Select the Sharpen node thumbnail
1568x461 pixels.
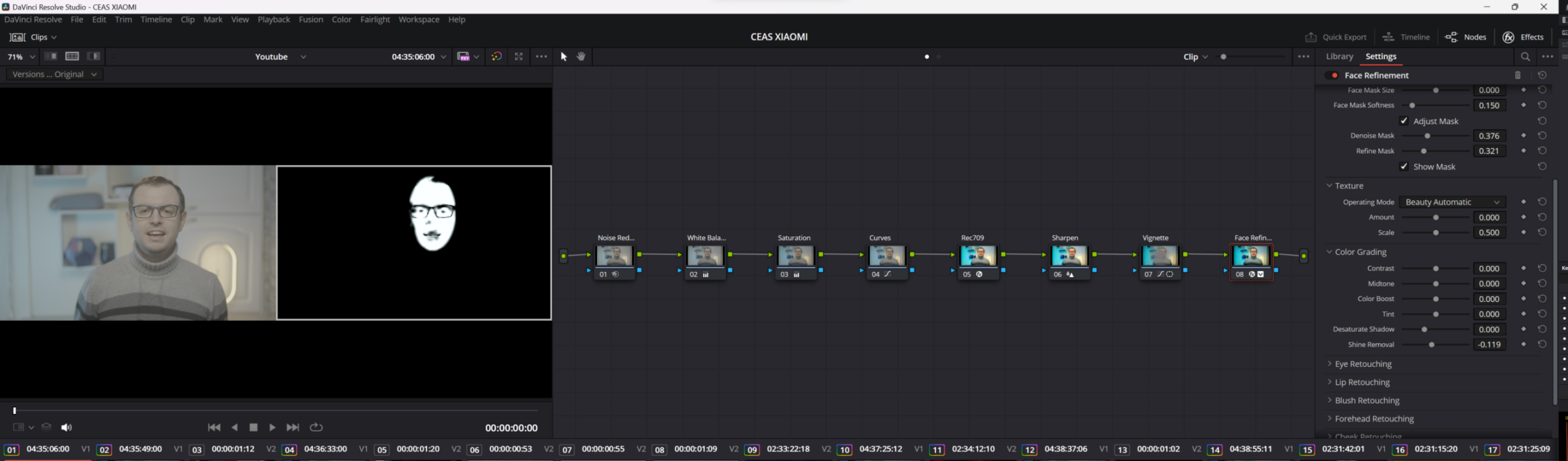(1069, 255)
